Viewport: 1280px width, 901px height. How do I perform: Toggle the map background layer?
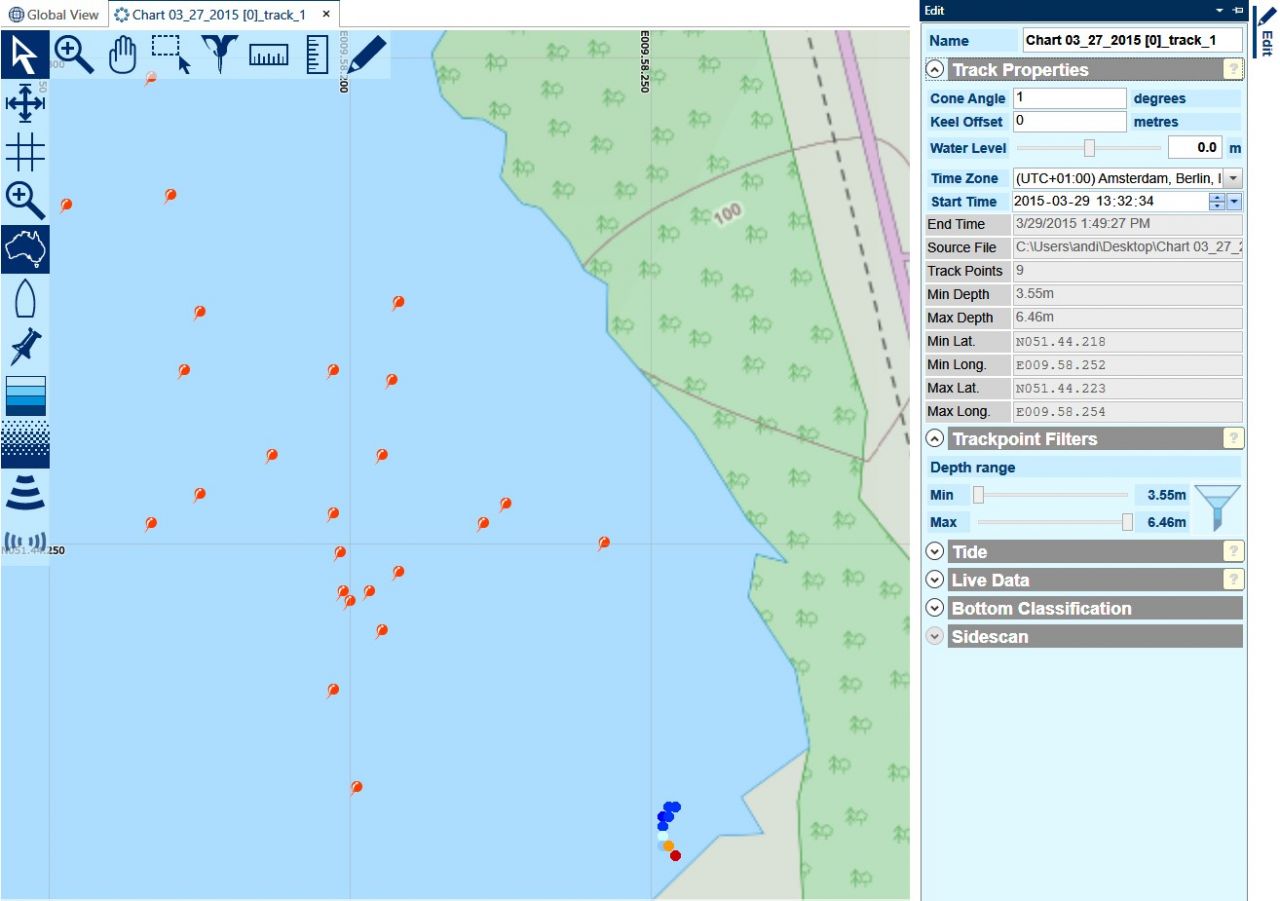click(x=25, y=250)
